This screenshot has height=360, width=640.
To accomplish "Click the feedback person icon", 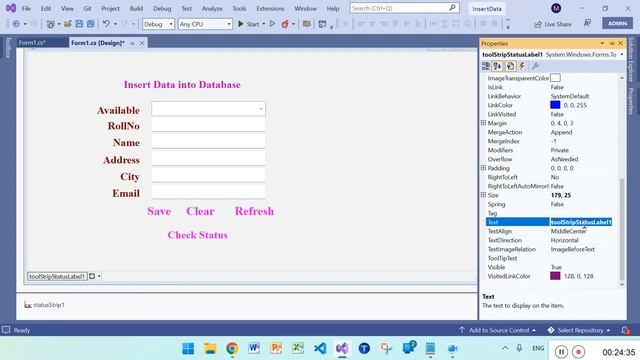I will click(x=587, y=23).
